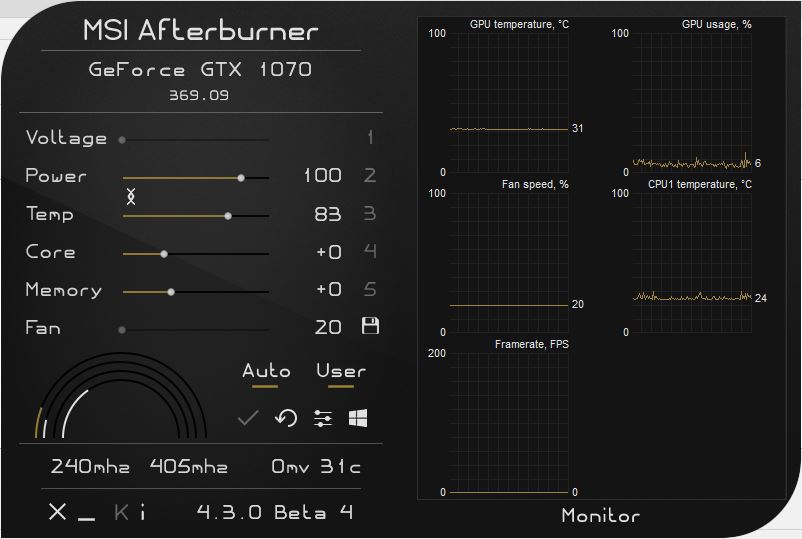Select profile slot 4
Screen dimensions: 802x539
click(370, 251)
